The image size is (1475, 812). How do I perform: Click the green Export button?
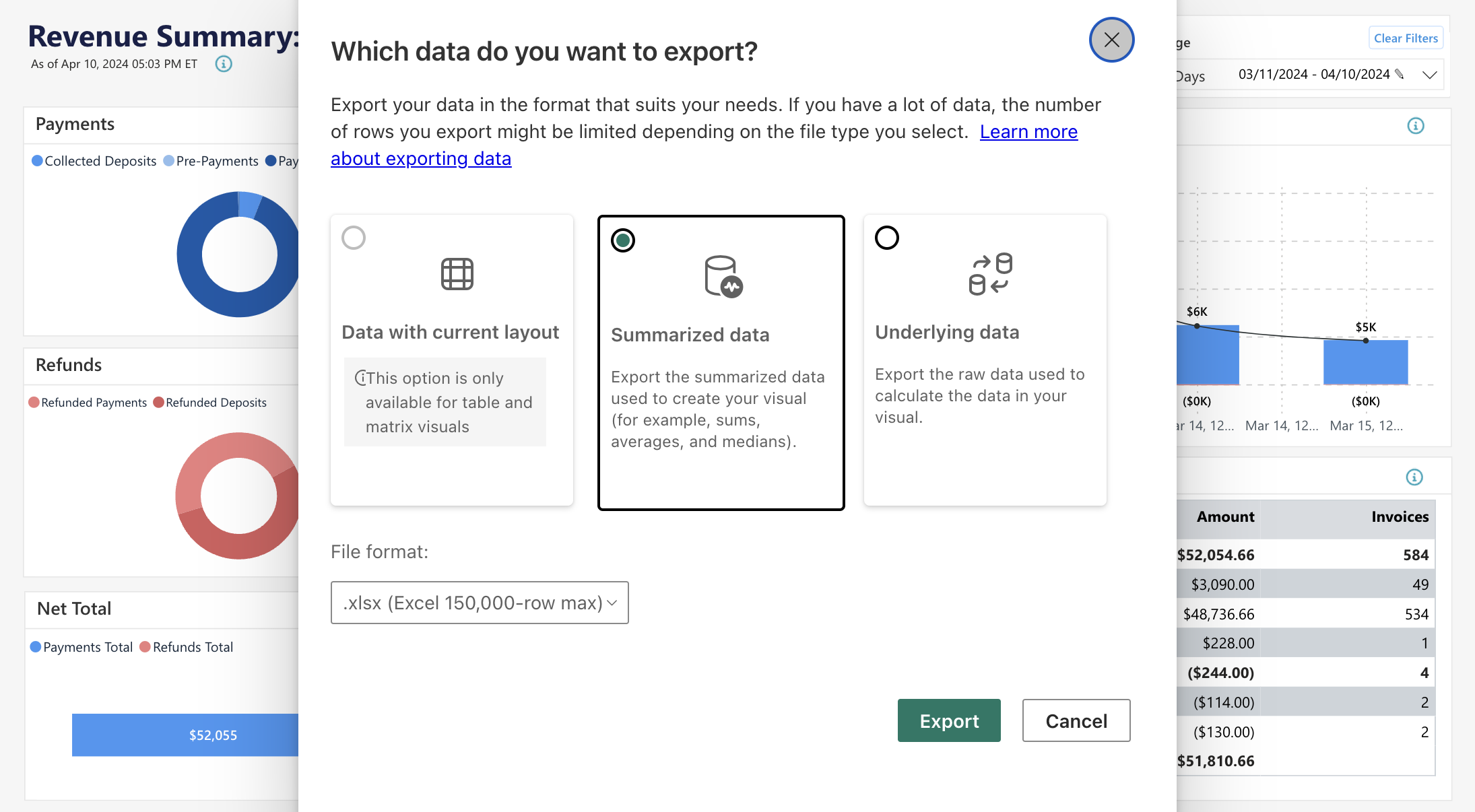coord(949,720)
